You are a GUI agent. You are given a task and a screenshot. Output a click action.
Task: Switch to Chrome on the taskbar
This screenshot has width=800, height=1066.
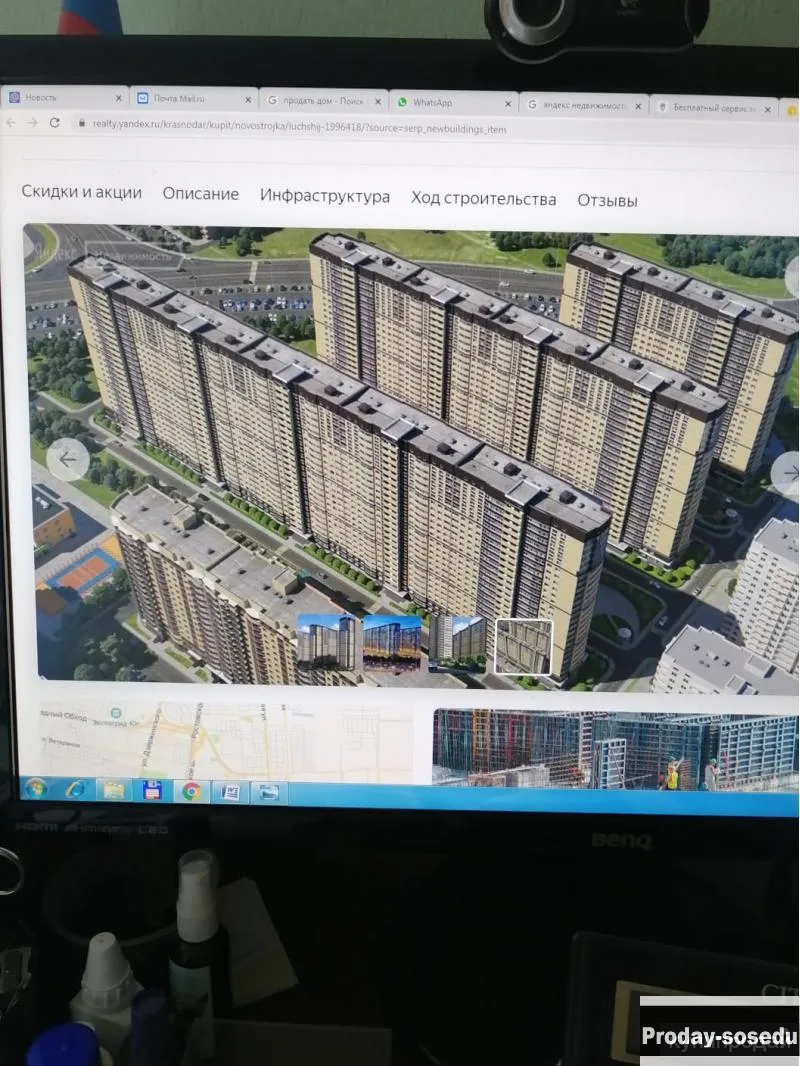(192, 792)
